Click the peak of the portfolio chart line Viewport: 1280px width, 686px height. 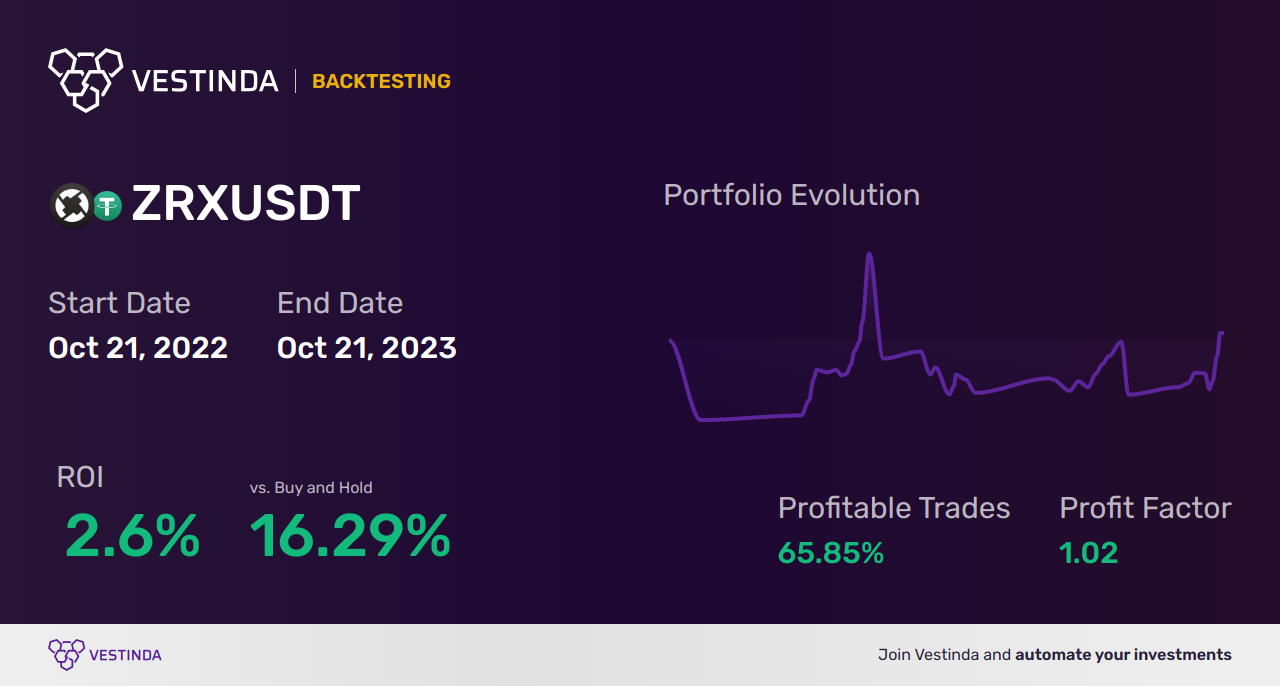tap(869, 255)
